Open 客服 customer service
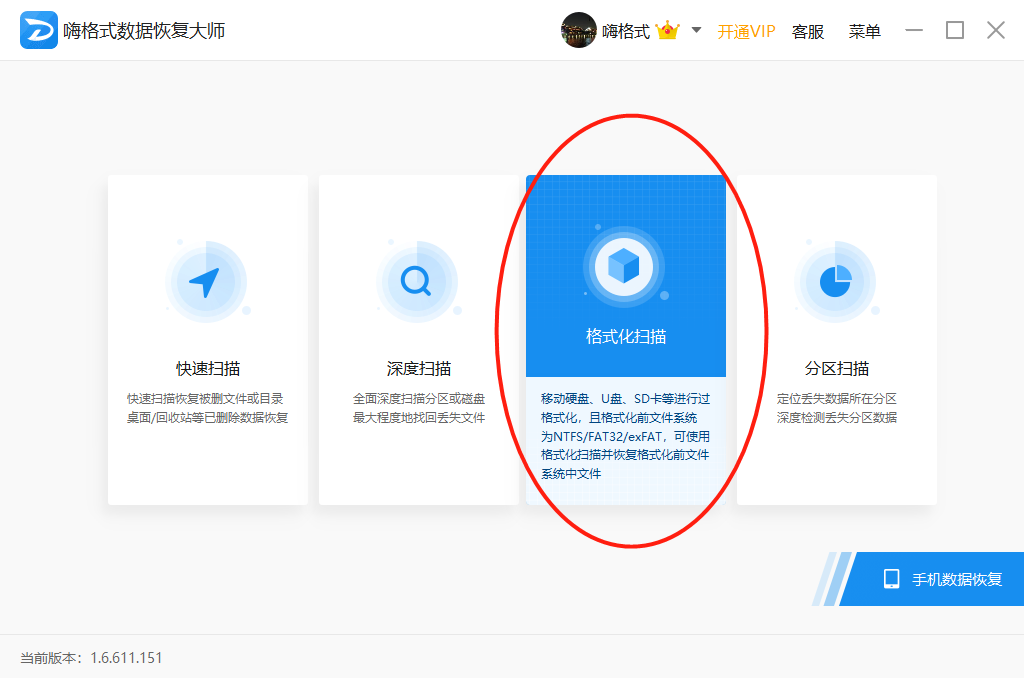 [x=808, y=31]
